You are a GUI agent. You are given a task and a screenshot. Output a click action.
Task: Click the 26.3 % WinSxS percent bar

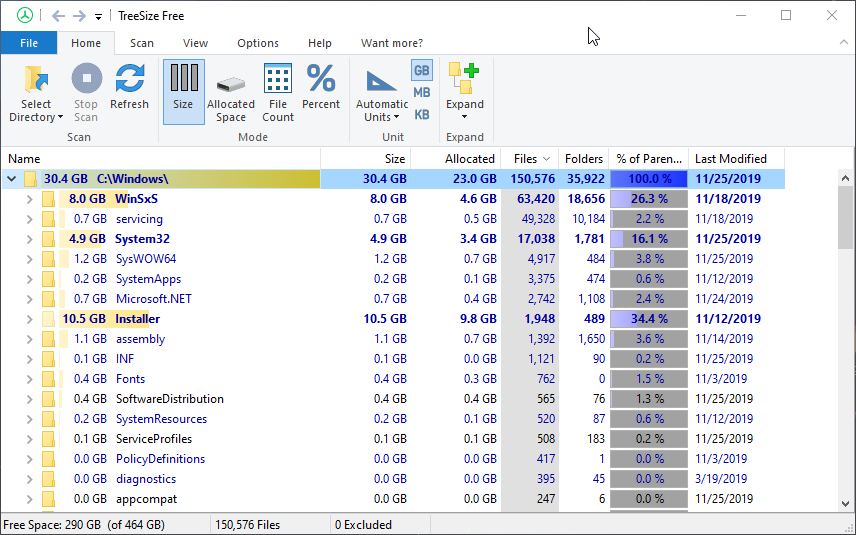tap(649, 199)
